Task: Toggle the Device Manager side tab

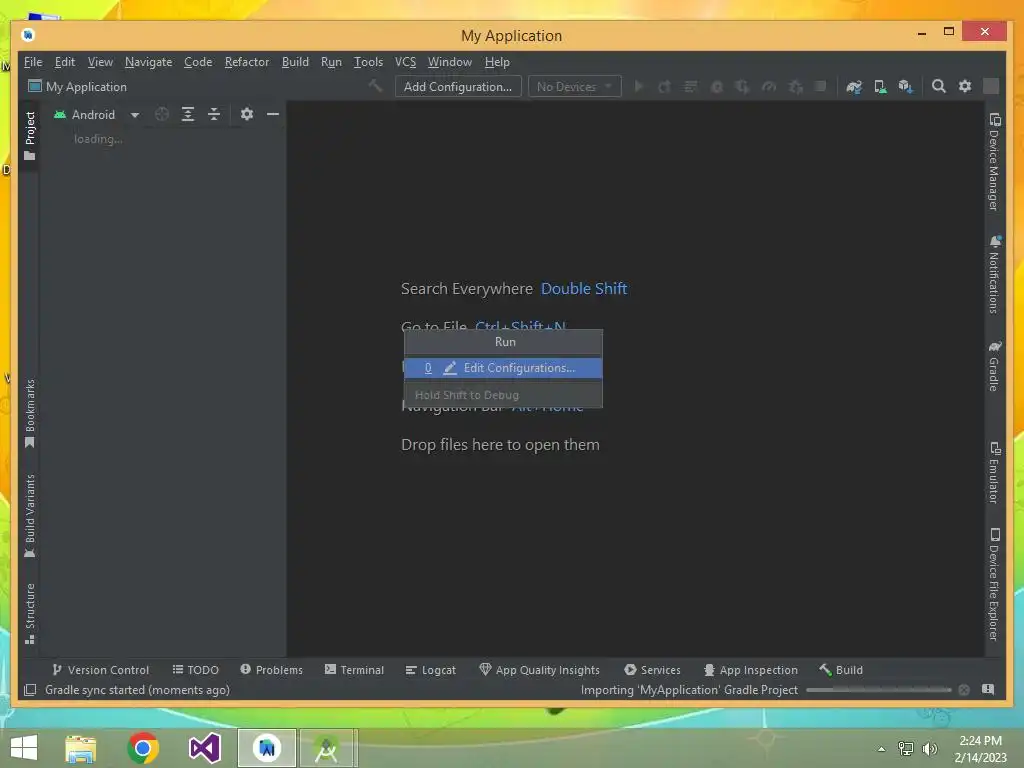Action: click(994, 162)
